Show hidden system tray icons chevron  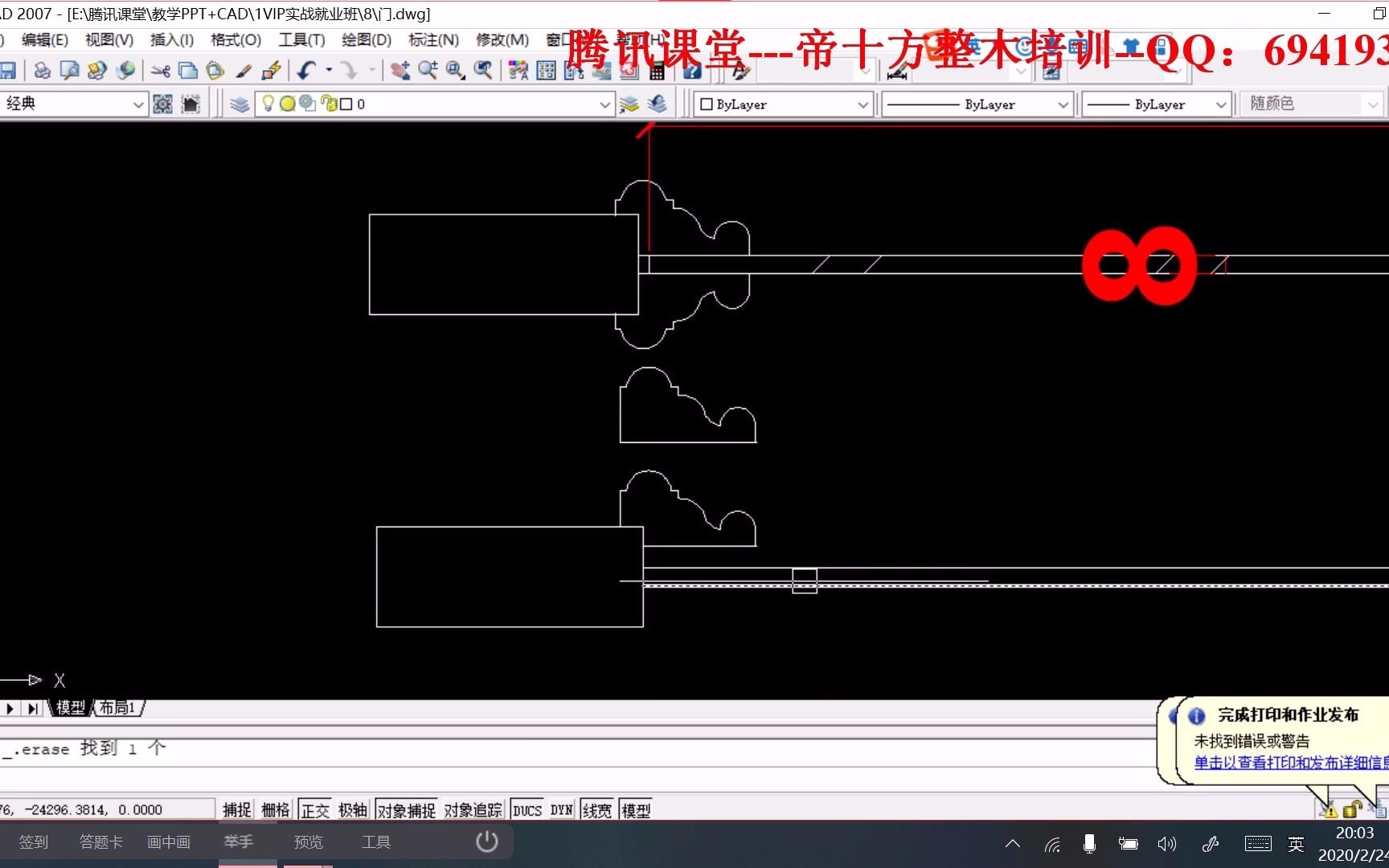(x=1013, y=844)
